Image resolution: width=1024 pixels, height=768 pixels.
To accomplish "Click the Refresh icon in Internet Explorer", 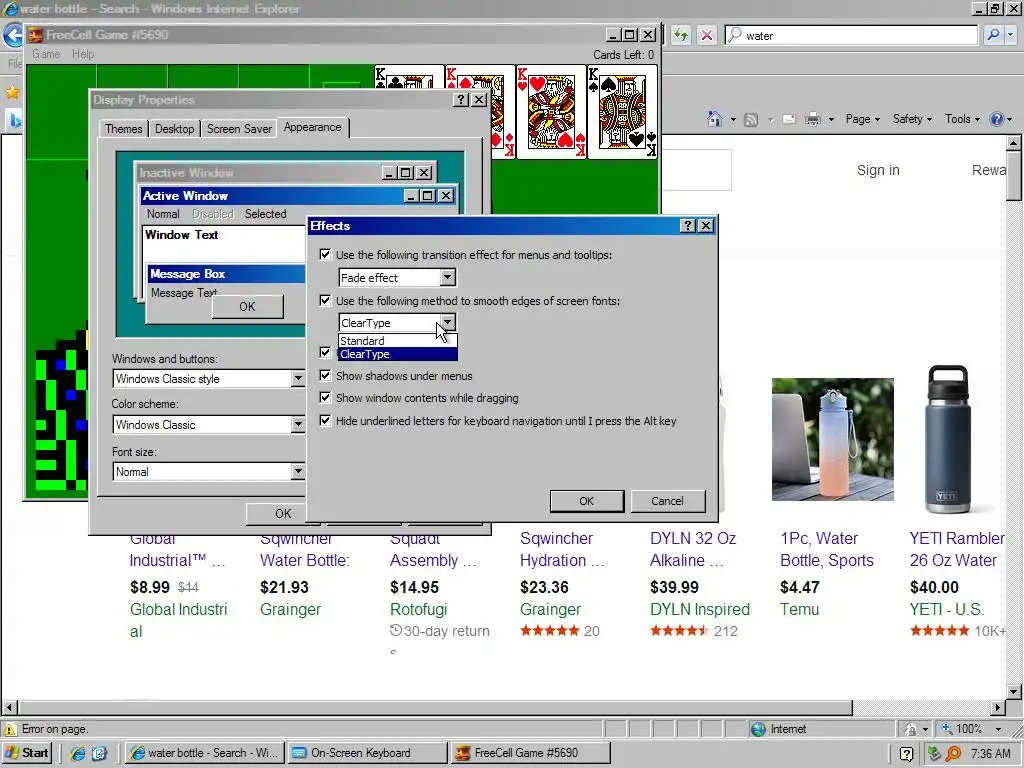I will (x=681, y=35).
